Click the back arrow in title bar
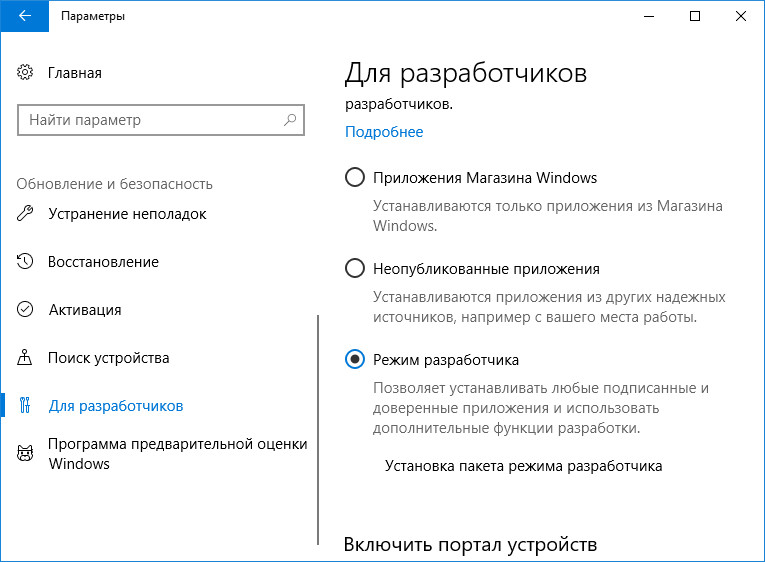Viewport: 765px width, 562px height. pyautogui.click(x=24, y=16)
